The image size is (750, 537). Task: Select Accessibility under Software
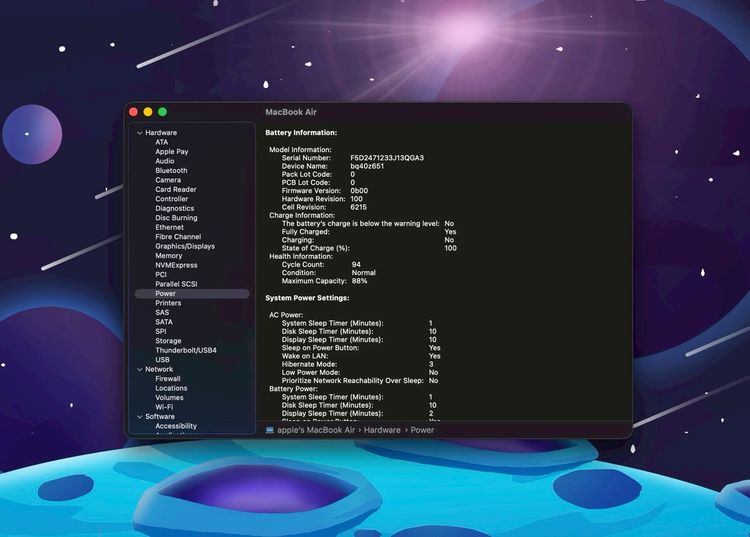(x=176, y=426)
